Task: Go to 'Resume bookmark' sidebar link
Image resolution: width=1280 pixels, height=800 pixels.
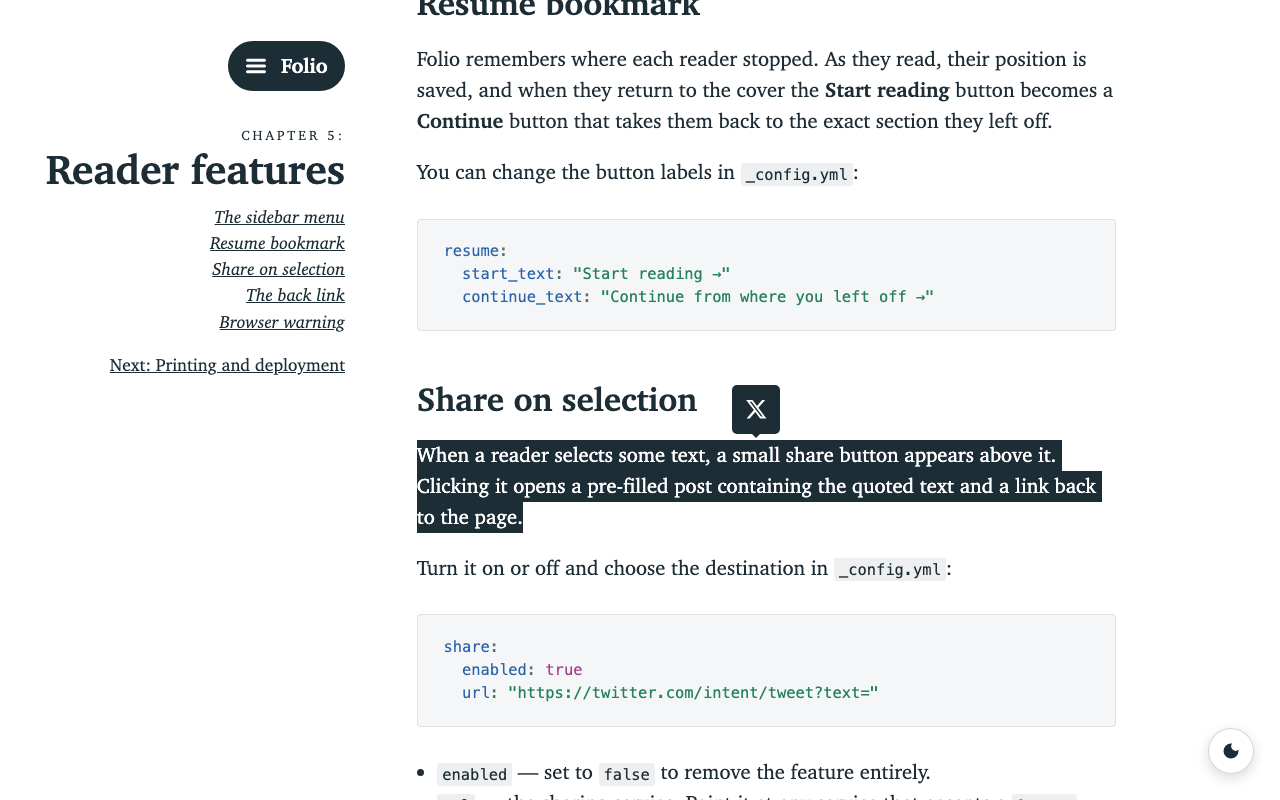Action: [x=277, y=243]
